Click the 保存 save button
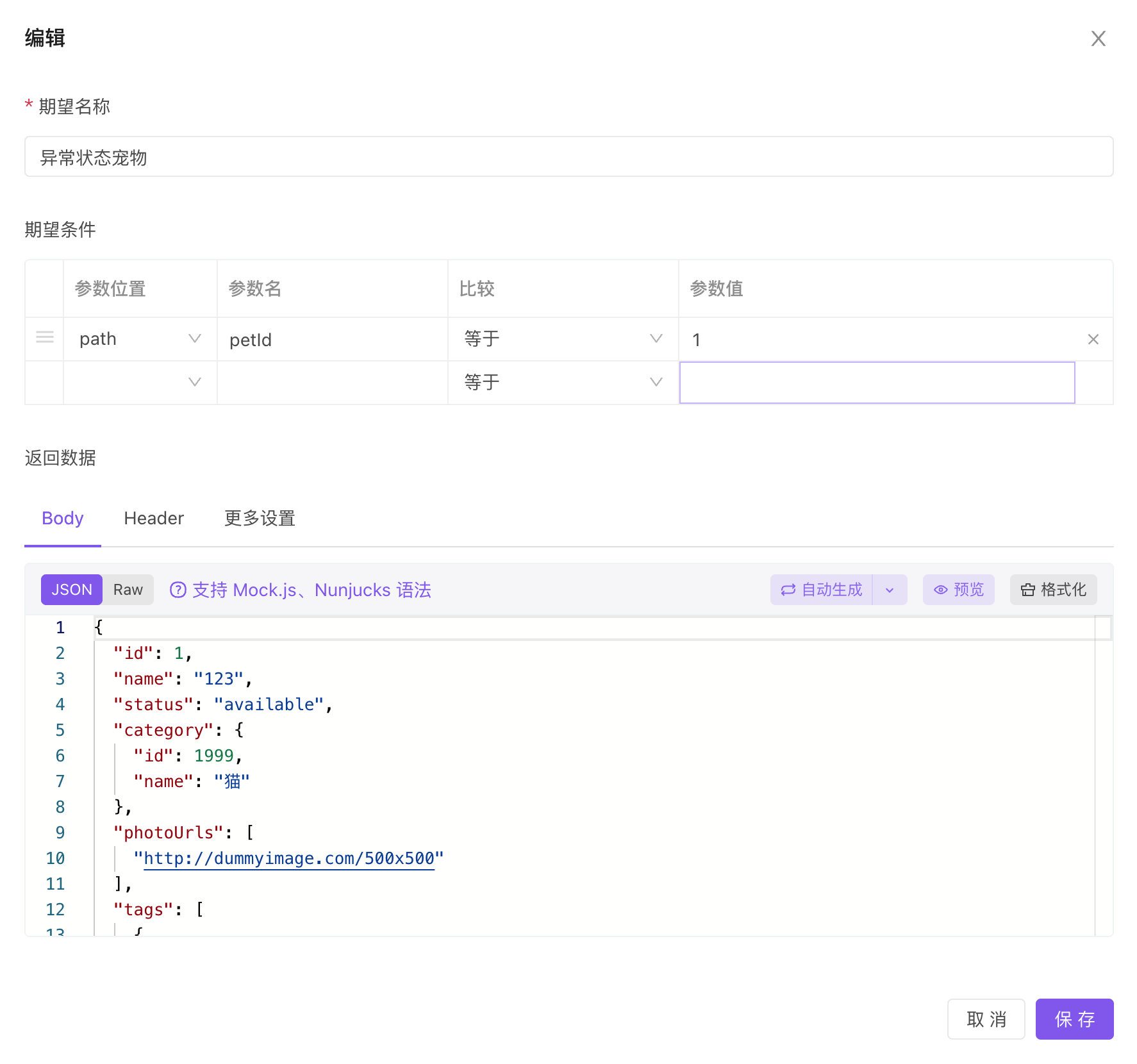Viewport: 1137px width, 1064px height. click(x=1074, y=1018)
